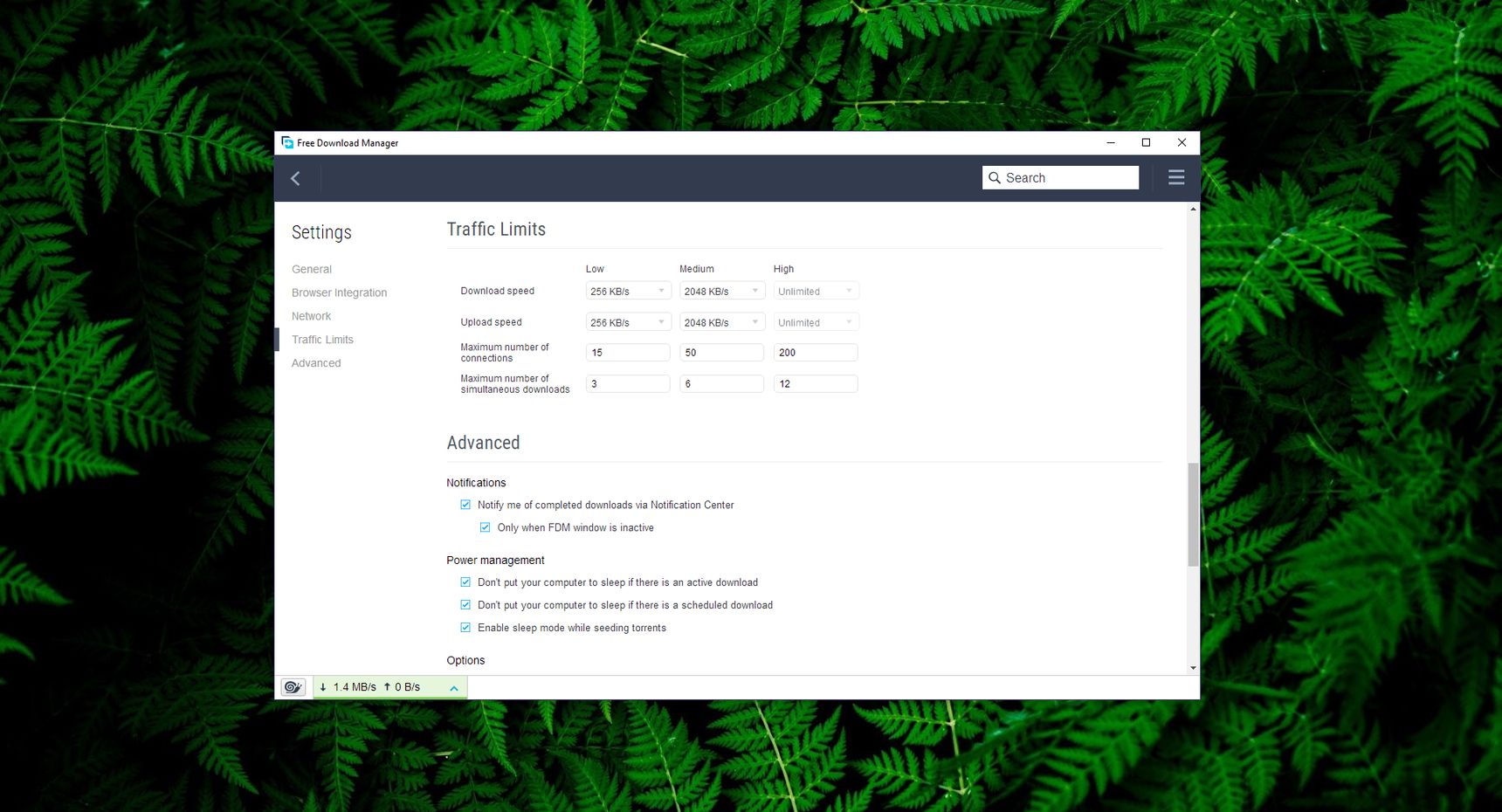Click the Settings sidebar title
The height and width of the screenshot is (812, 1502).
[321, 232]
